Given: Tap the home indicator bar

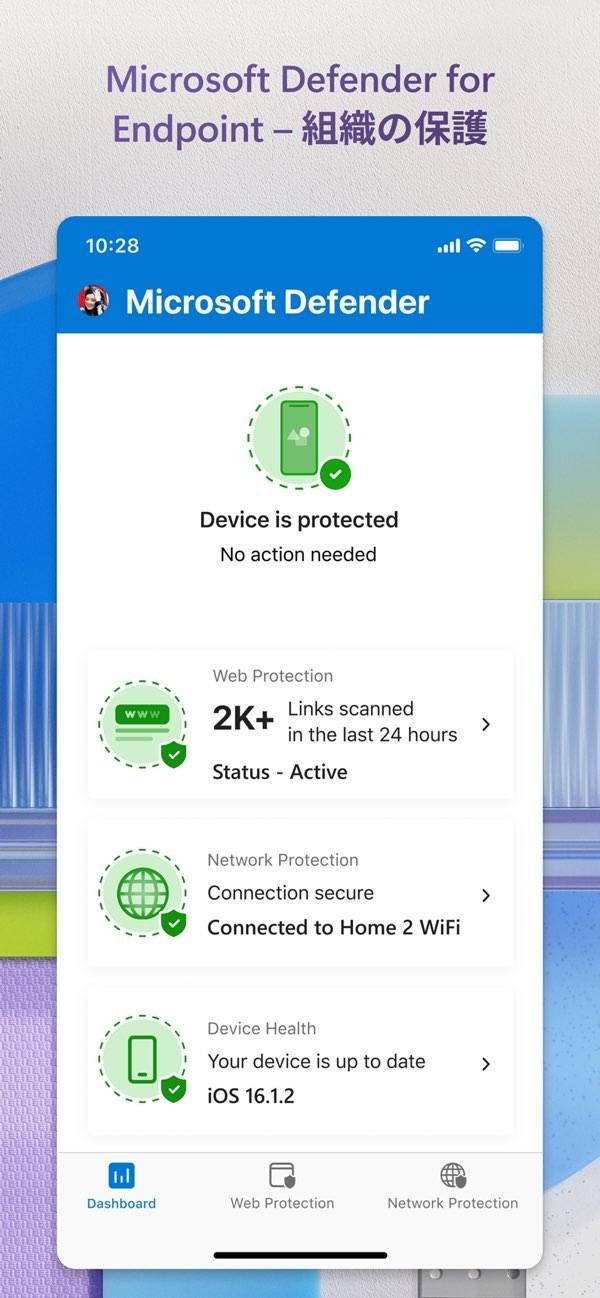Looking at the screenshot, I should pos(300,1255).
